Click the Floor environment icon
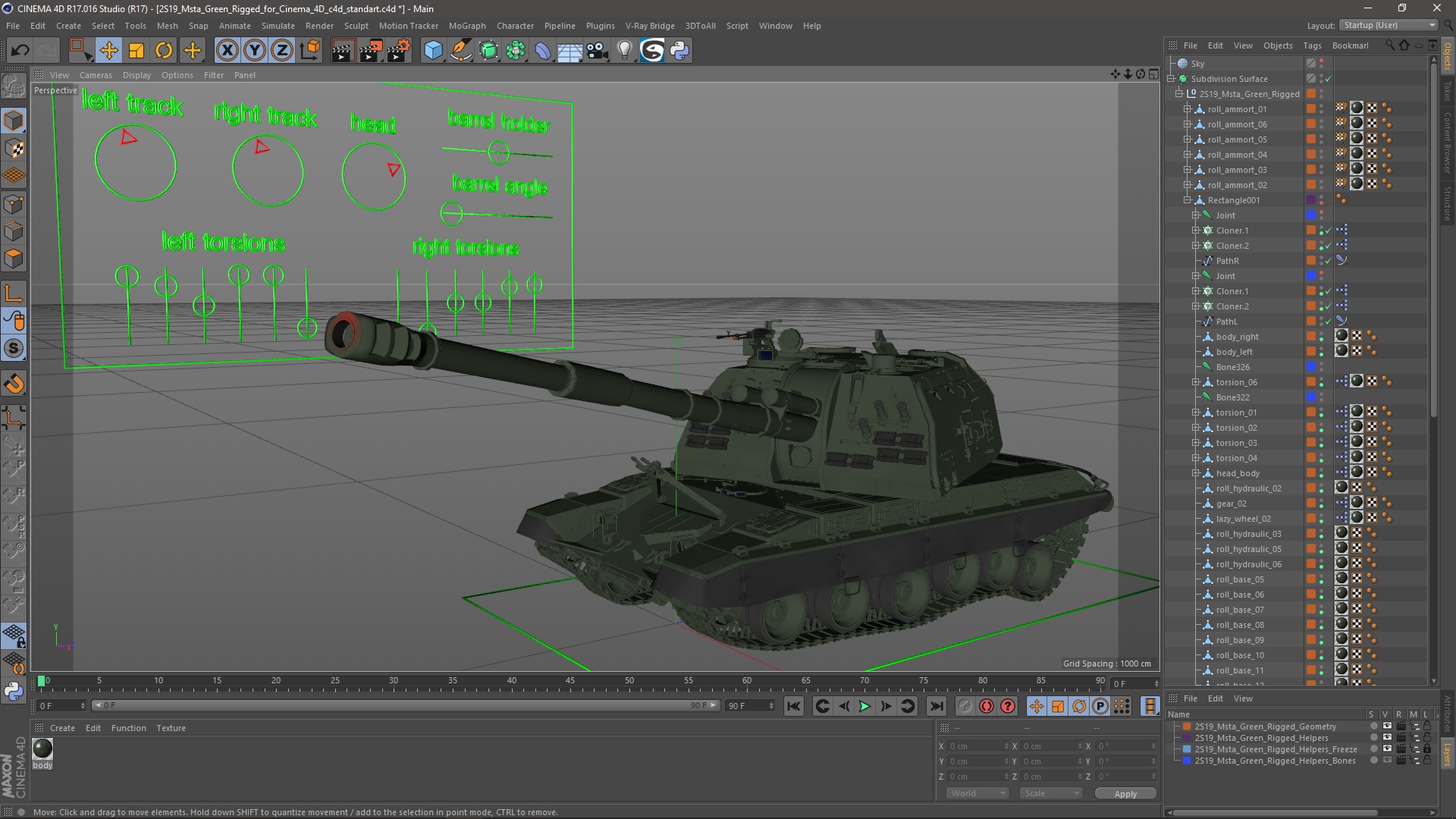The height and width of the screenshot is (819, 1456). click(x=570, y=51)
